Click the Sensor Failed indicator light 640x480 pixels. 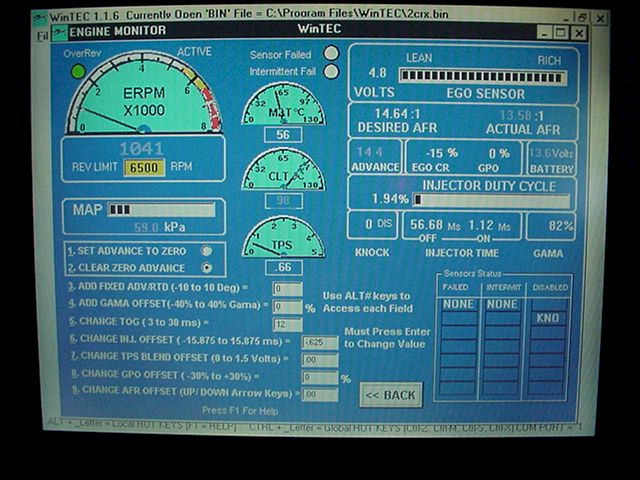pyautogui.click(x=331, y=53)
